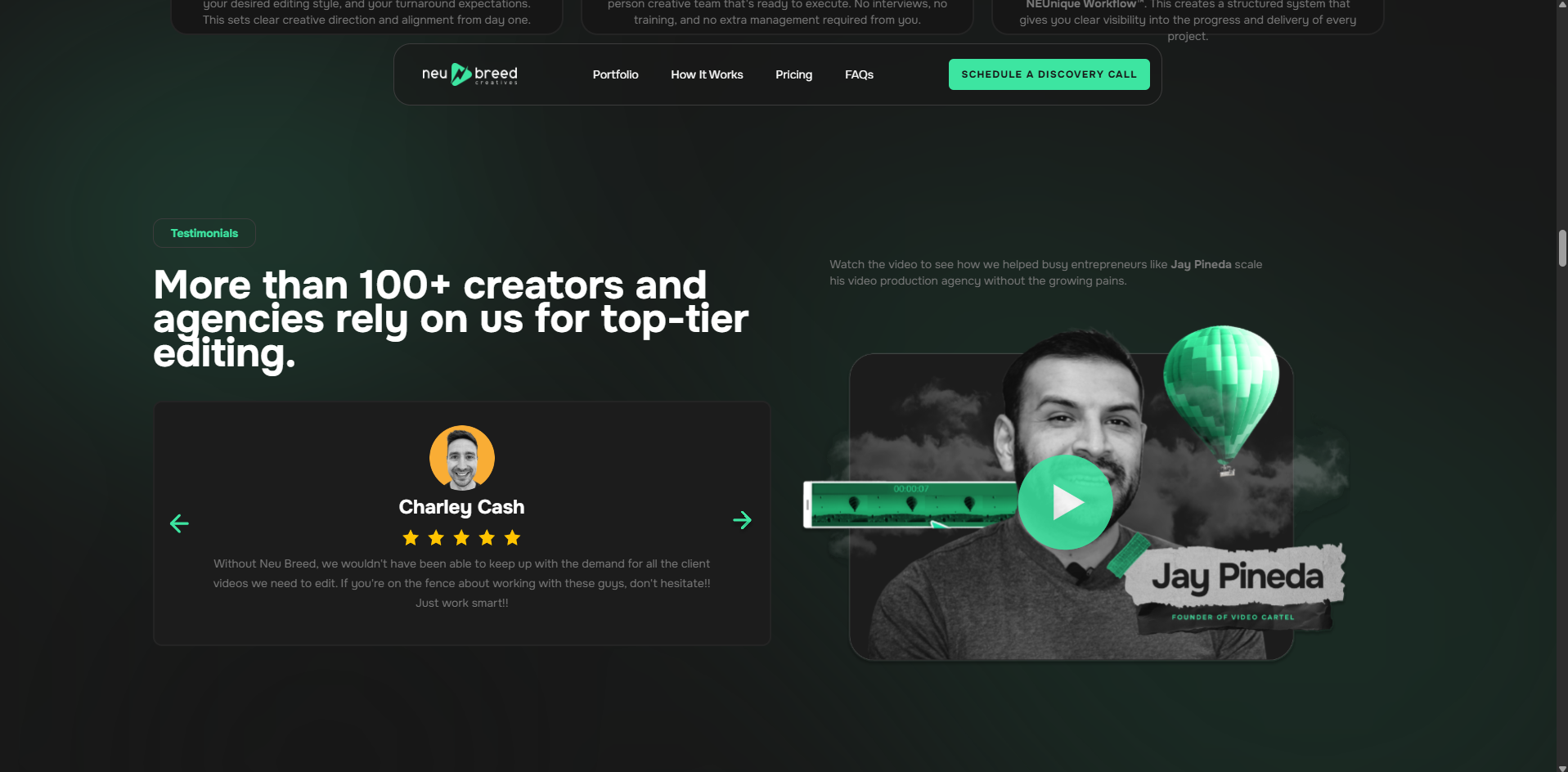1568x772 pixels.
Task: Open the How It Works nav link
Action: click(707, 74)
